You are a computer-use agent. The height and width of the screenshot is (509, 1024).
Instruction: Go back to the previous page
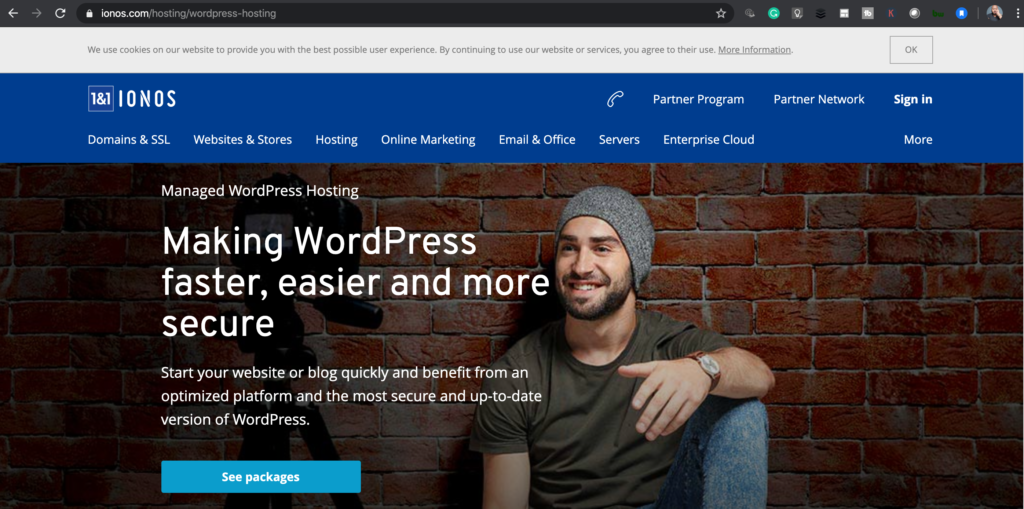pyautogui.click(x=13, y=13)
